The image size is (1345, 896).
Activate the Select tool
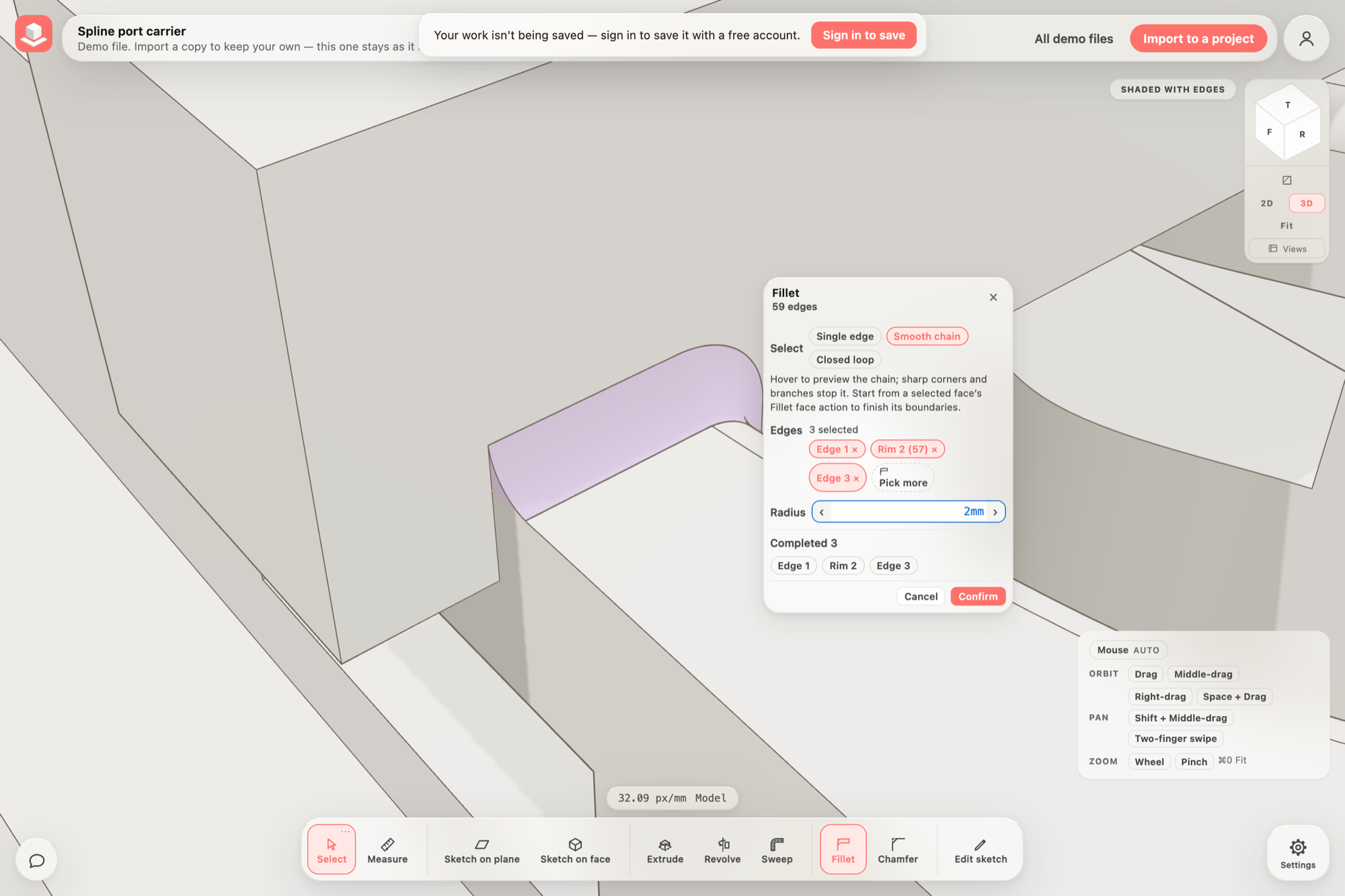pos(332,849)
